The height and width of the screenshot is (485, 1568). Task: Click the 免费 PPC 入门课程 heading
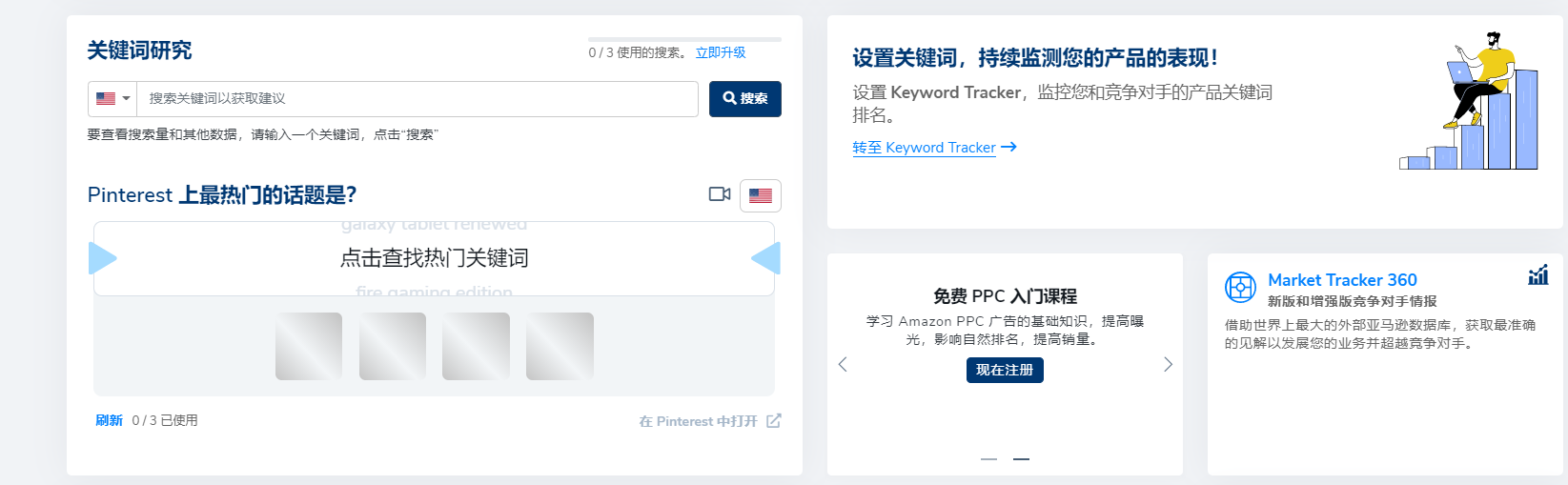pyautogui.click(x=1005, y=296)
